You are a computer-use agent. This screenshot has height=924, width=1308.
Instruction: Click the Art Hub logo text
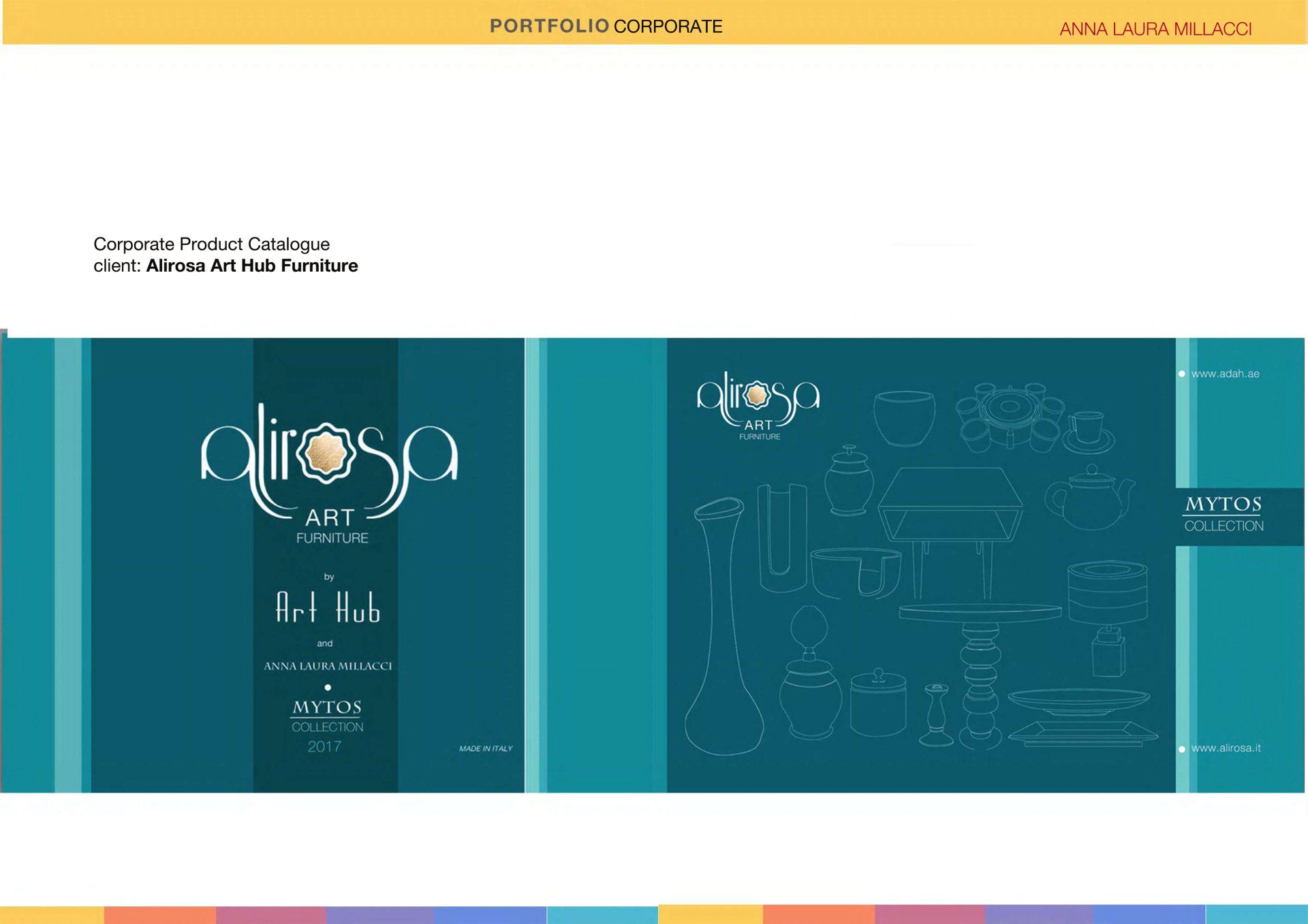328,607
